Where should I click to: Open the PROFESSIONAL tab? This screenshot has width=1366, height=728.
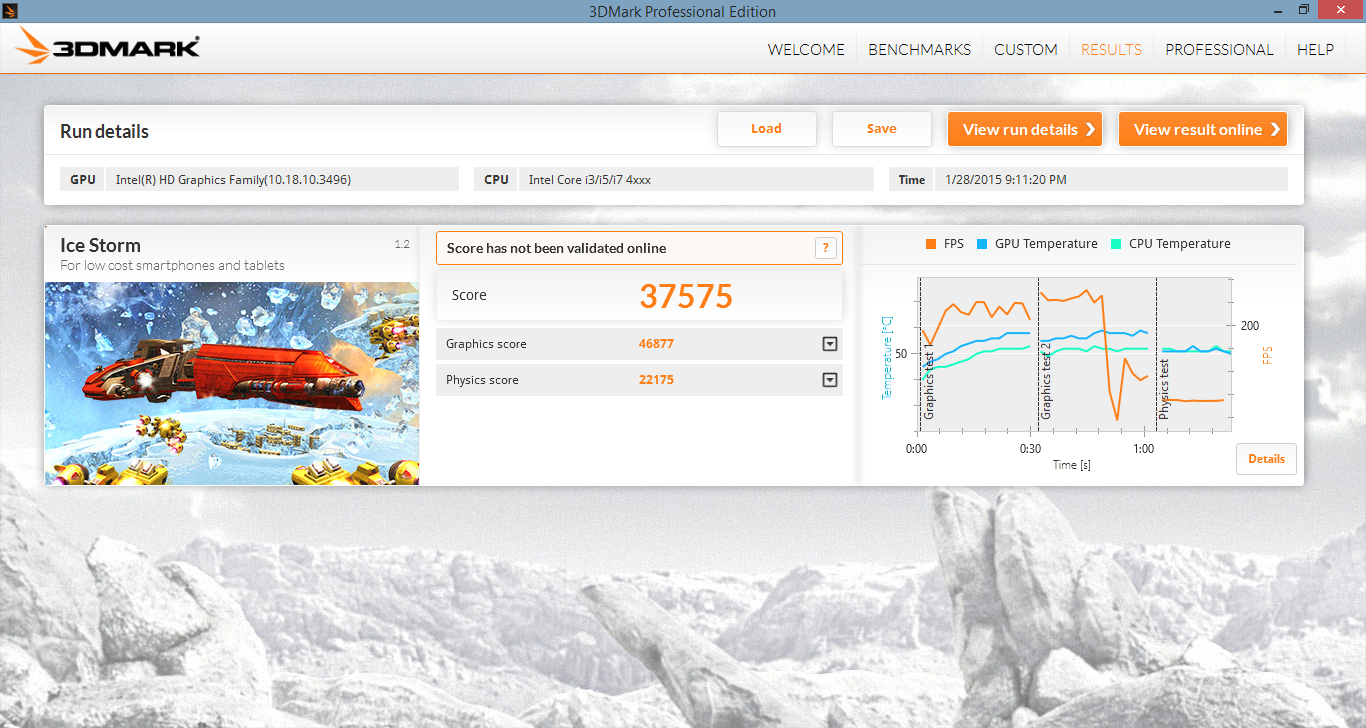[x=1219, y=49]
